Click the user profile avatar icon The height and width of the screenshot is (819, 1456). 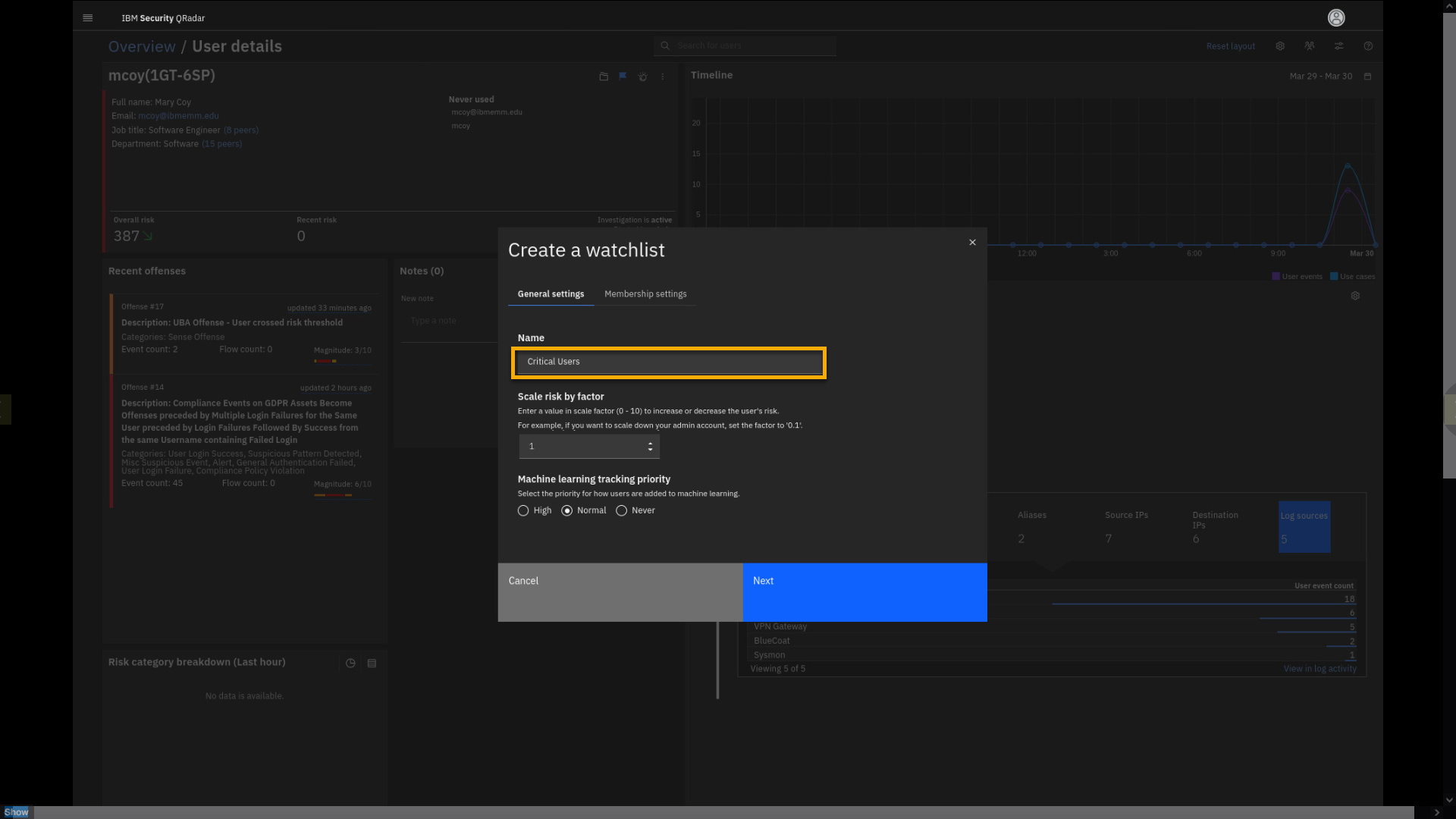1336,17
